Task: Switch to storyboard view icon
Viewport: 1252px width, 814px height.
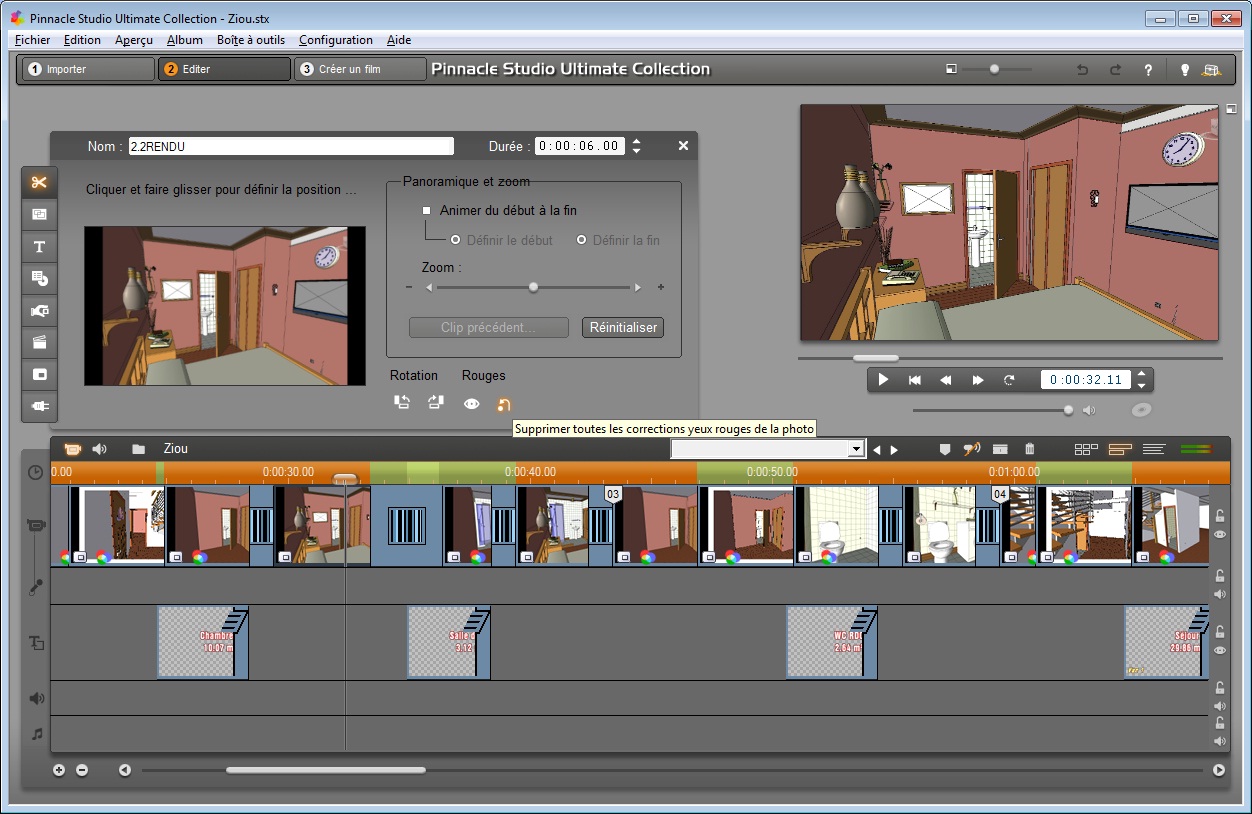Action: (1086, 450)
